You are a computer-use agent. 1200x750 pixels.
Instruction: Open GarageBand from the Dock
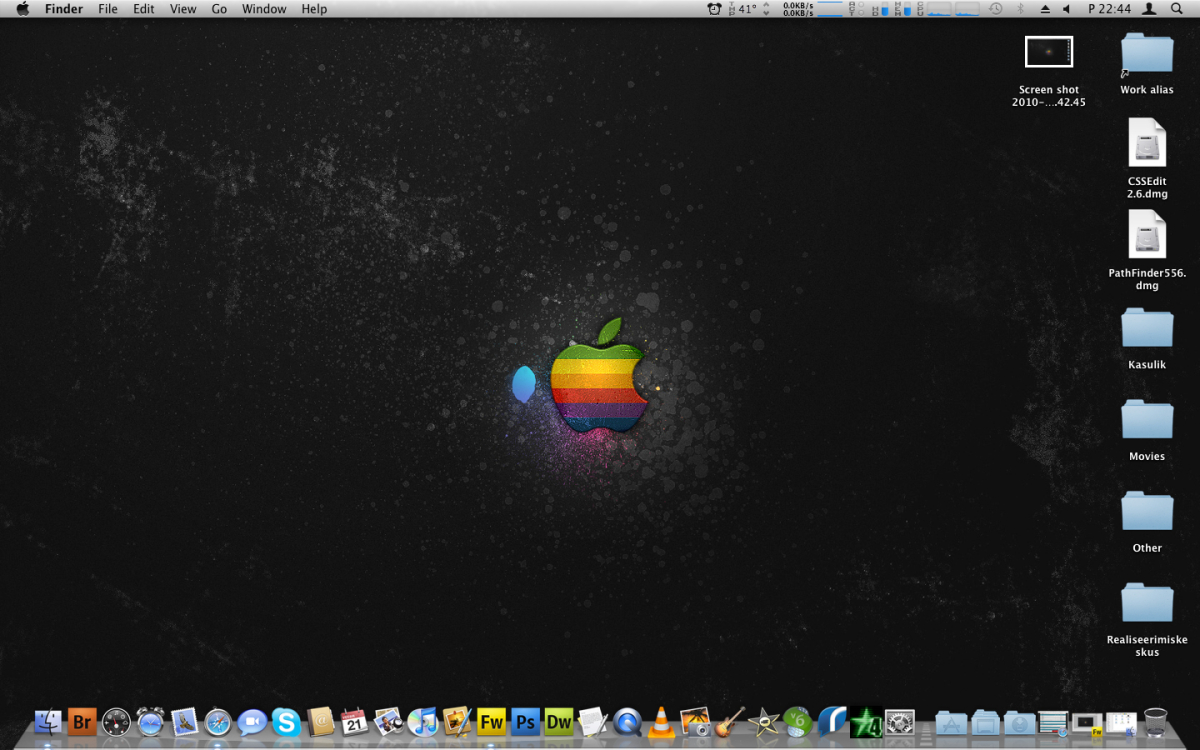pos(729,721)
